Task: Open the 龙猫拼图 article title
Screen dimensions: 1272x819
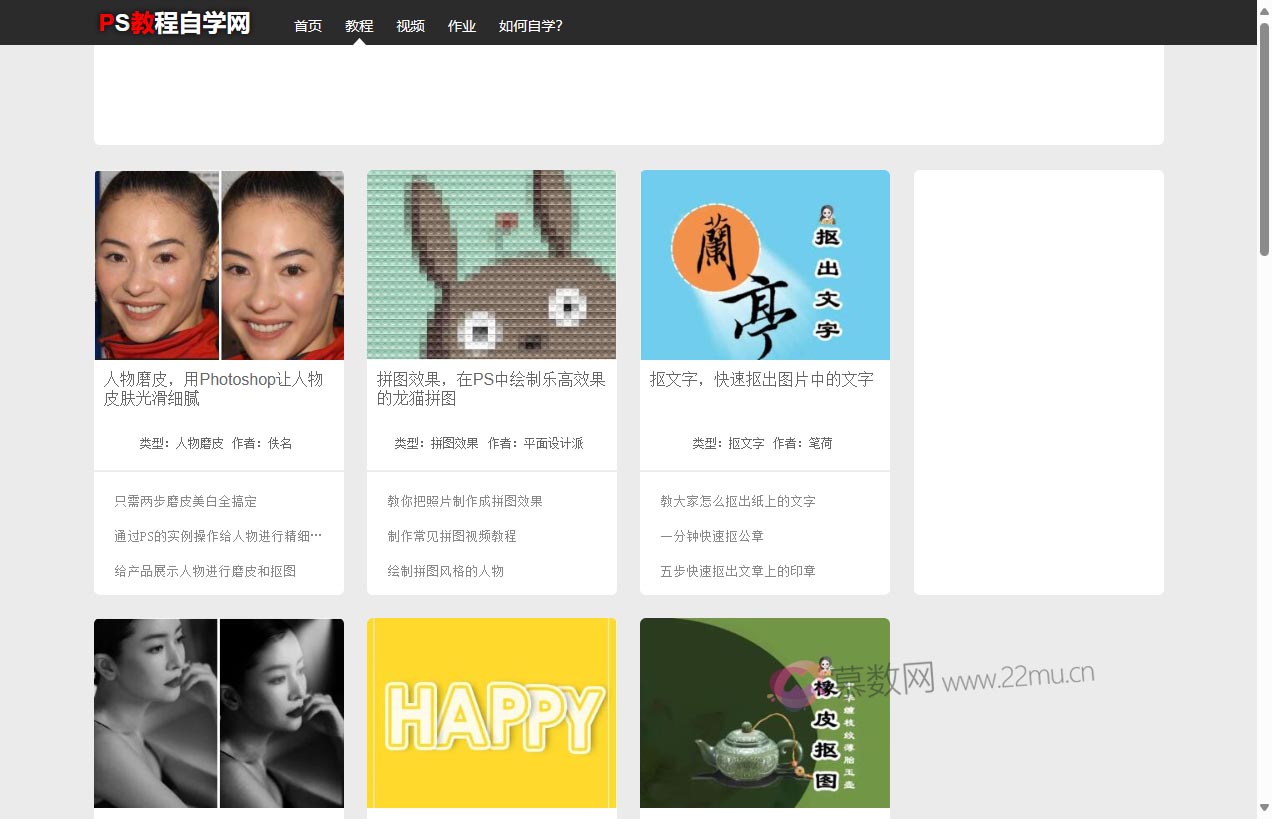Action: (x=489, y=388)
